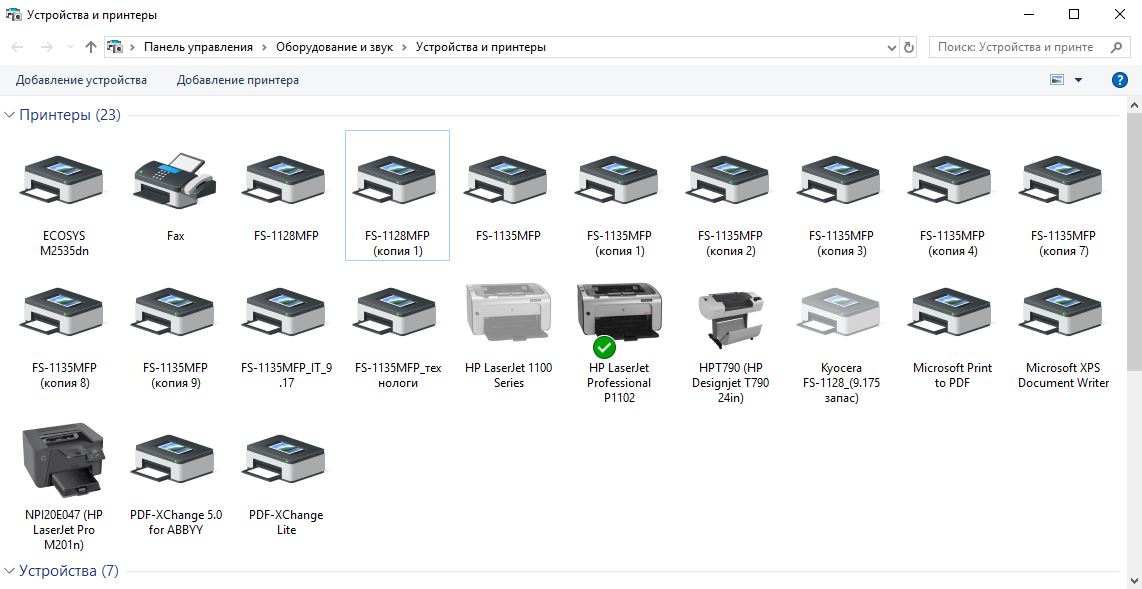Expand chevron after Оборудование и звук breadcrumb

(x=404, y=47)
